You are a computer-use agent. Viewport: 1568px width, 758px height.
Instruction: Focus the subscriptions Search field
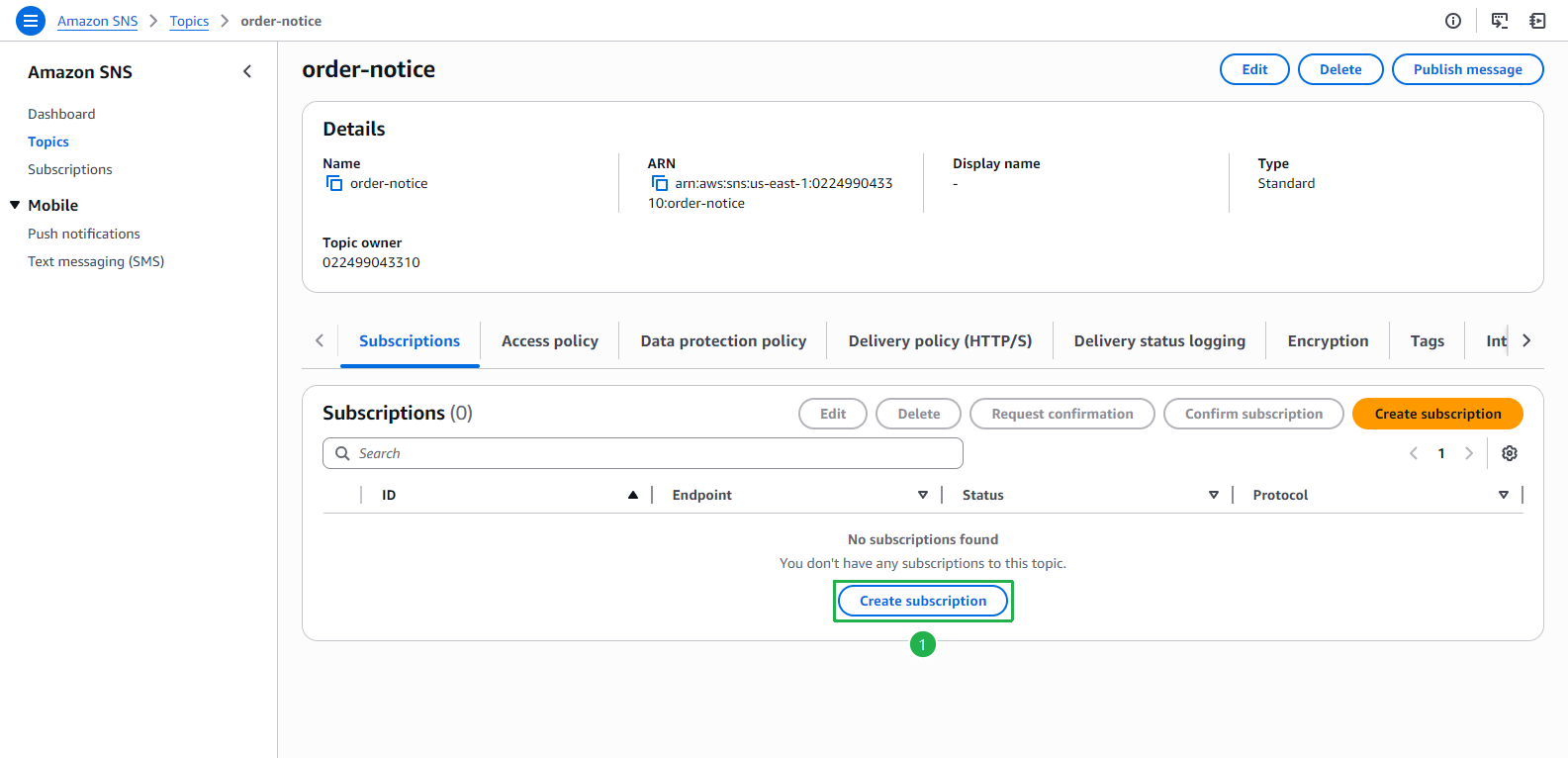(643, 453)
